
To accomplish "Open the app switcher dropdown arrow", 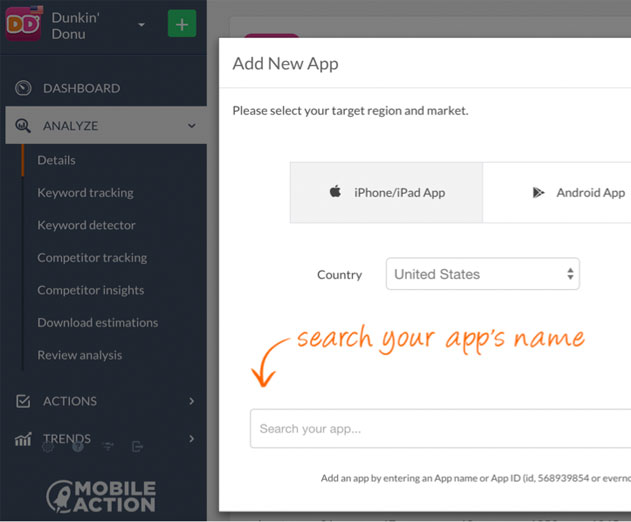I will pos(141,25).
